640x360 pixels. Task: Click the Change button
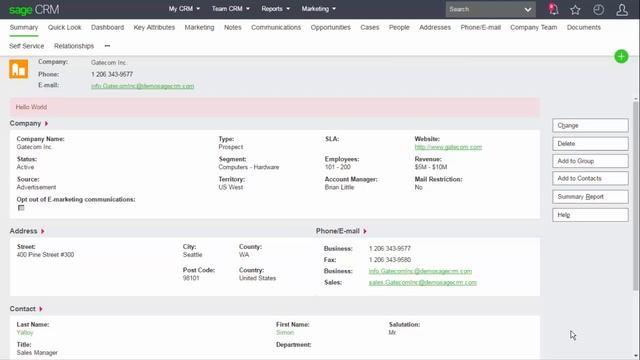[590, 125]
